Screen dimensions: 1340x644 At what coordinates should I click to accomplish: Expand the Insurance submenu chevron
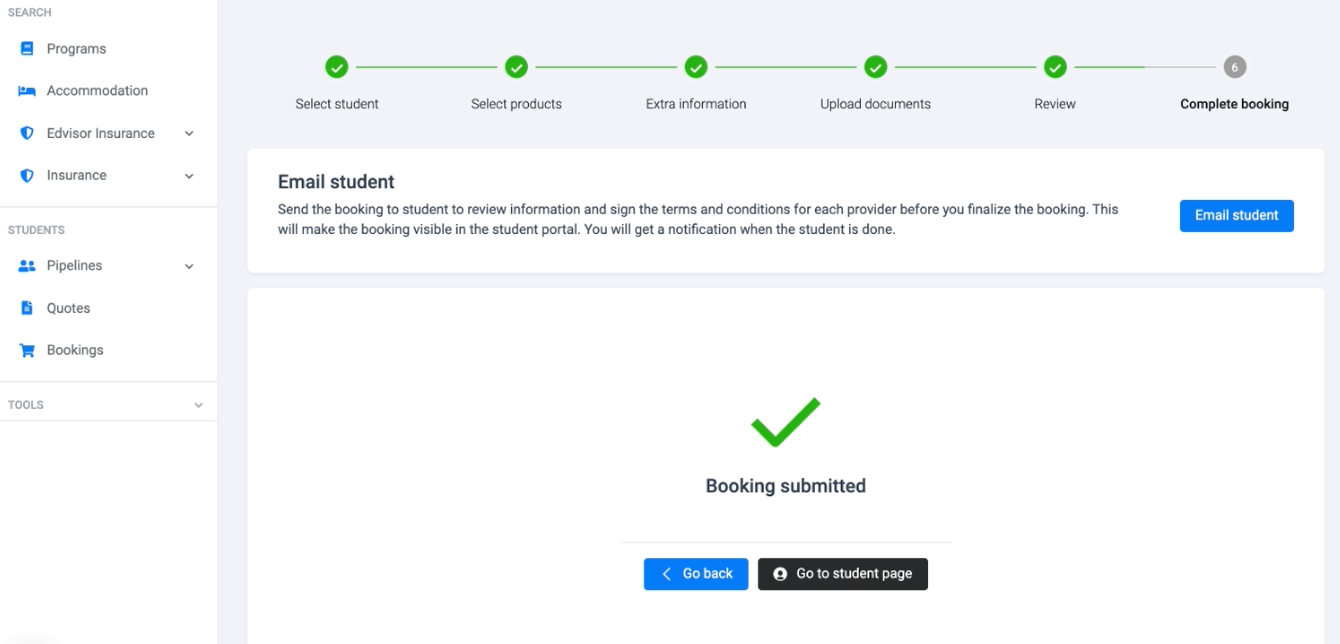click(189, 176)
